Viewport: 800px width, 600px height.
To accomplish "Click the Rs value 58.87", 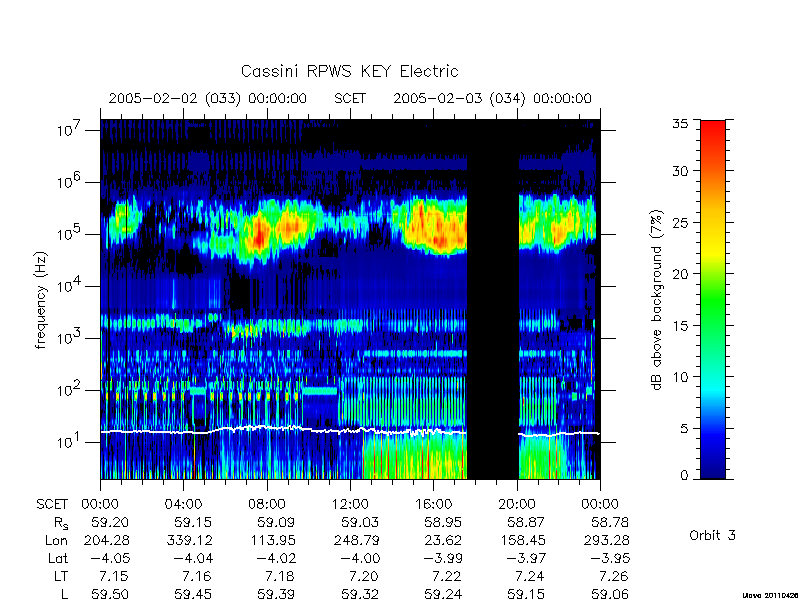I will 526,522.
